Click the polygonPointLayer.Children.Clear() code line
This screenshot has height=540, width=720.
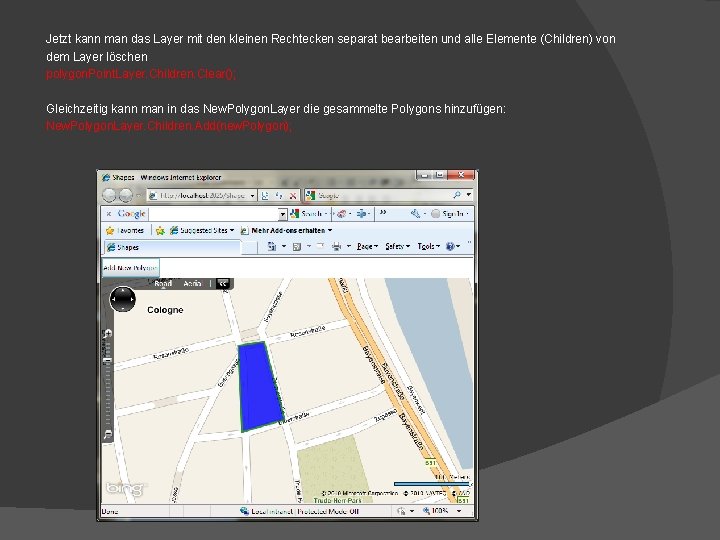tap(141, 73)
